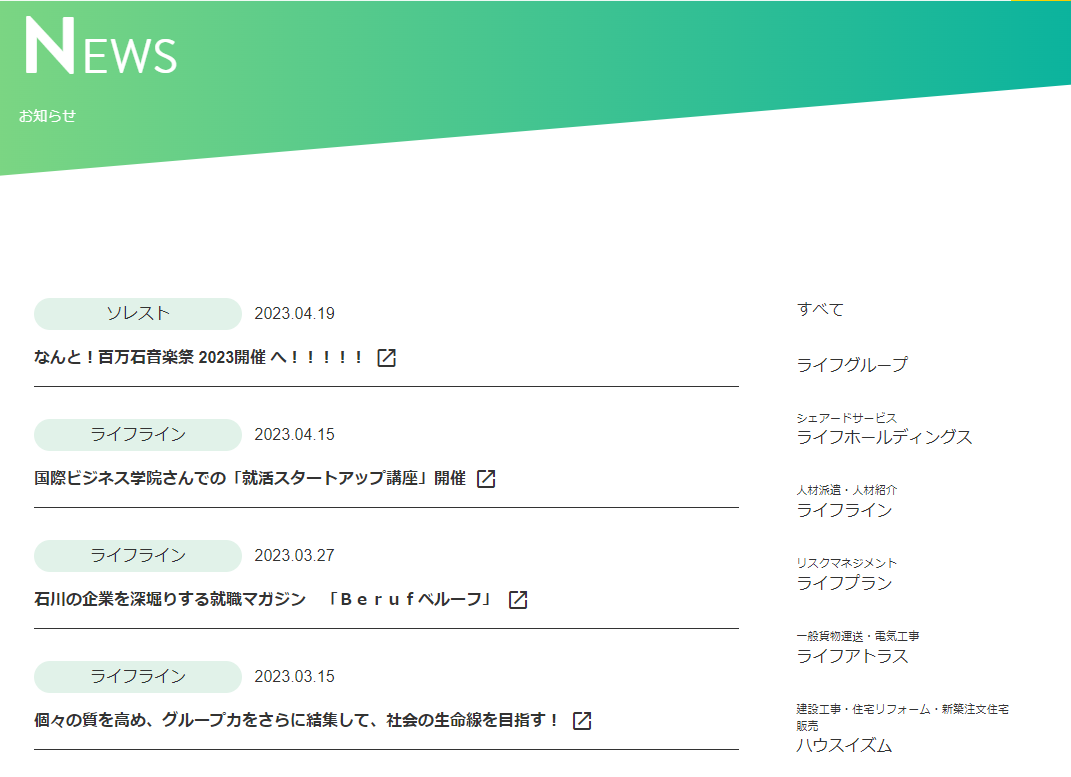The height and width of the screenshot is (777, 1071).
Task: Filter news by ハウスイズム
Action: (x=844, y=746)
